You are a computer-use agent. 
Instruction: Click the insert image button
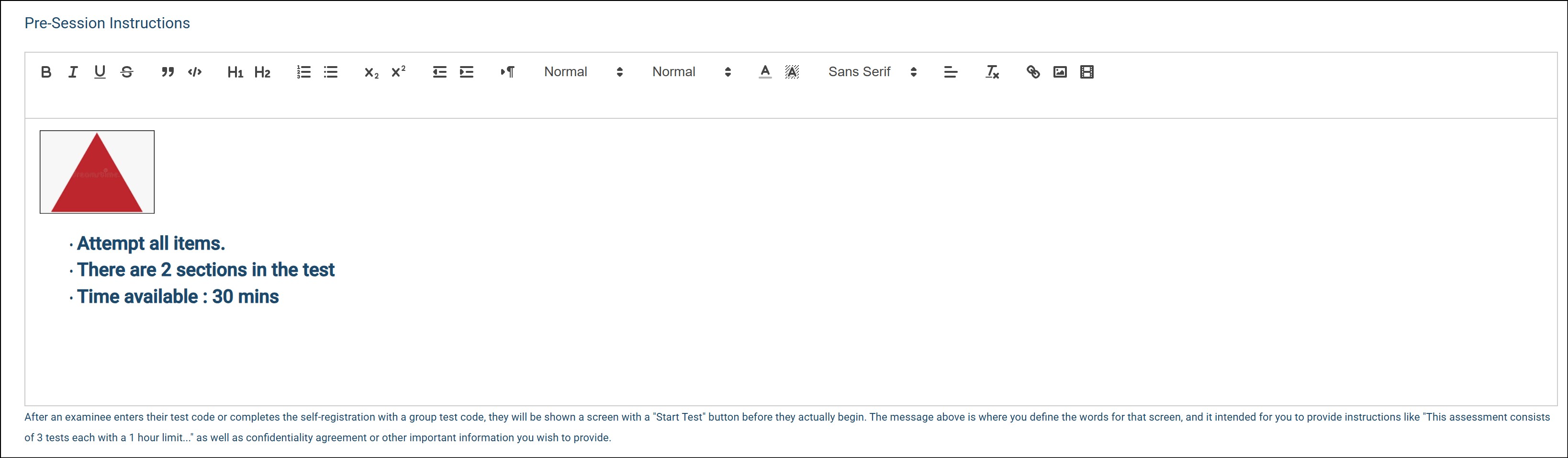click(x=1060, y=72)
